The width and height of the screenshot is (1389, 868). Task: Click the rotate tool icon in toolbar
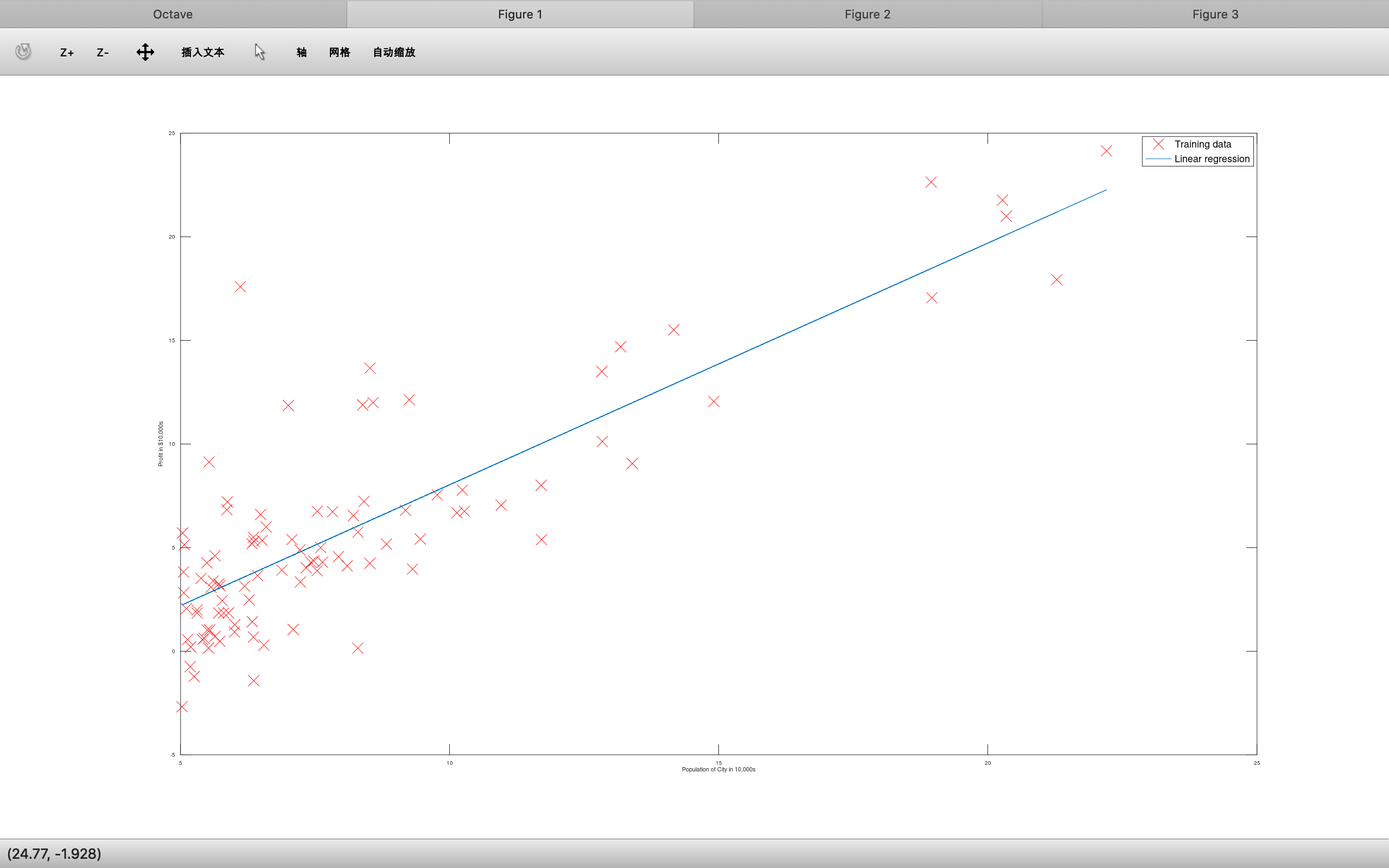[23, 52]
